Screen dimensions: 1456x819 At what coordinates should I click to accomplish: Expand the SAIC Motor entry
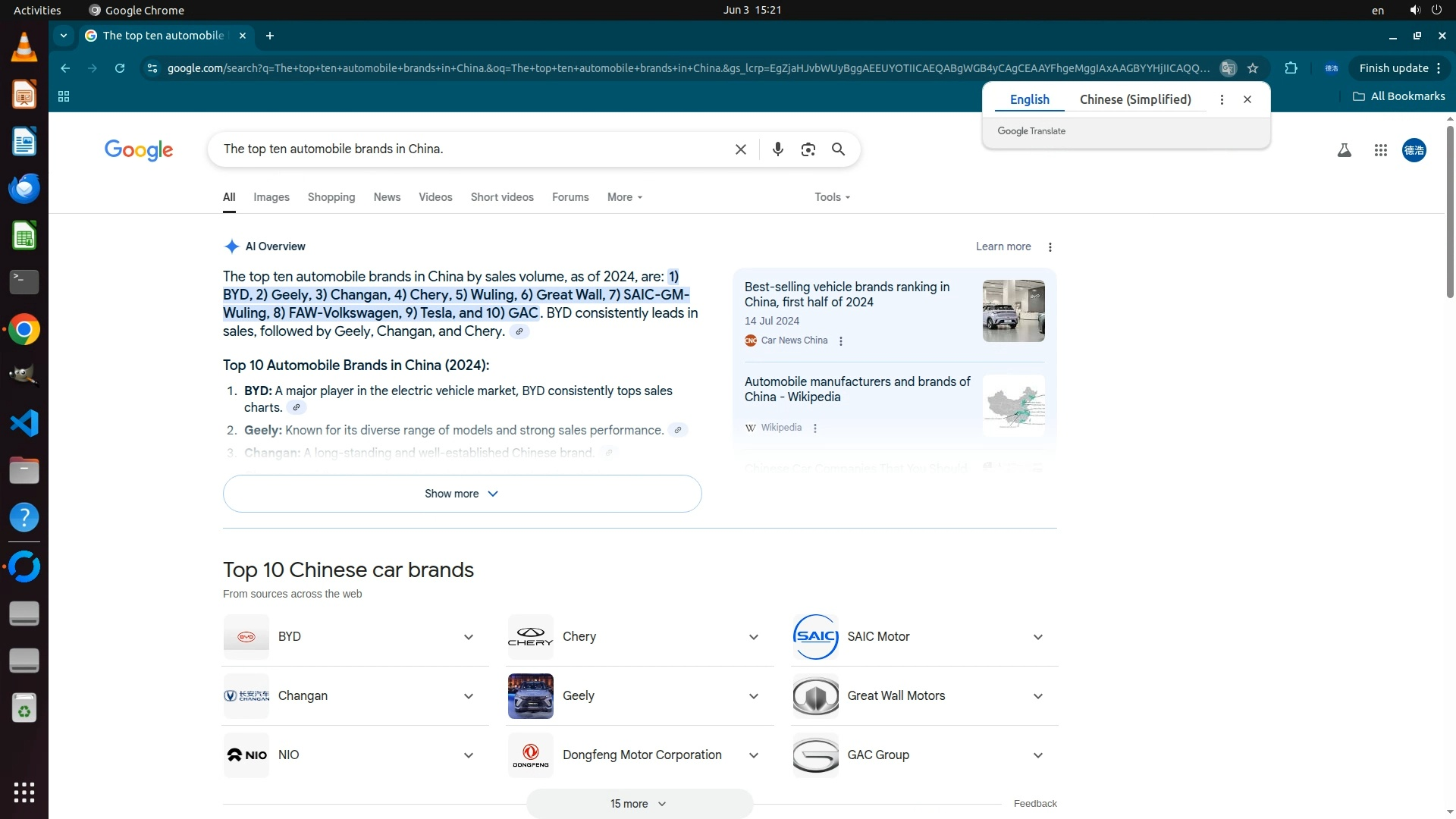(x=1037, y=637)
